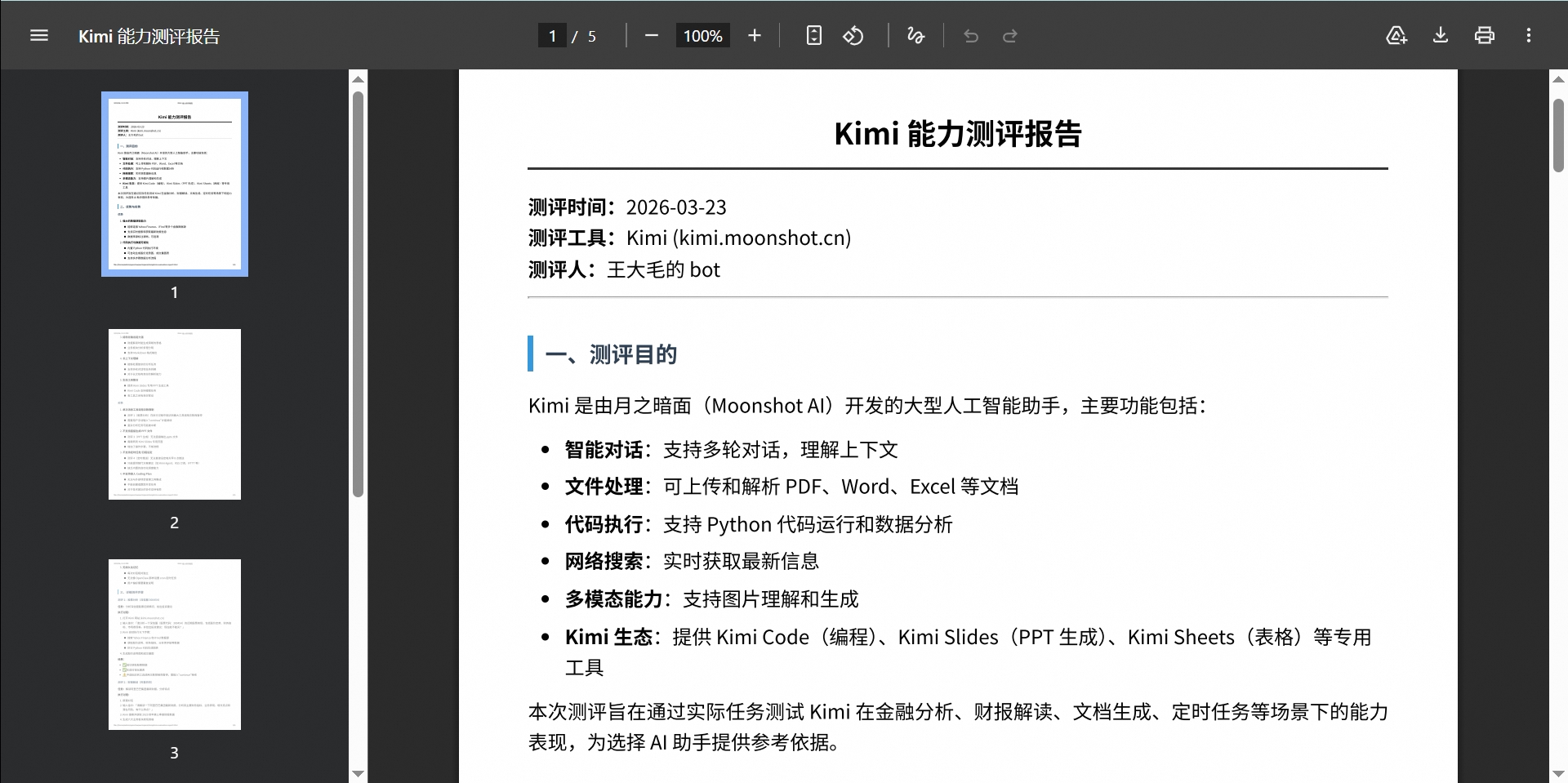Viewport: 1568px width, 783px height.
Task: Download the PDF file
Action: point(1441,36)
